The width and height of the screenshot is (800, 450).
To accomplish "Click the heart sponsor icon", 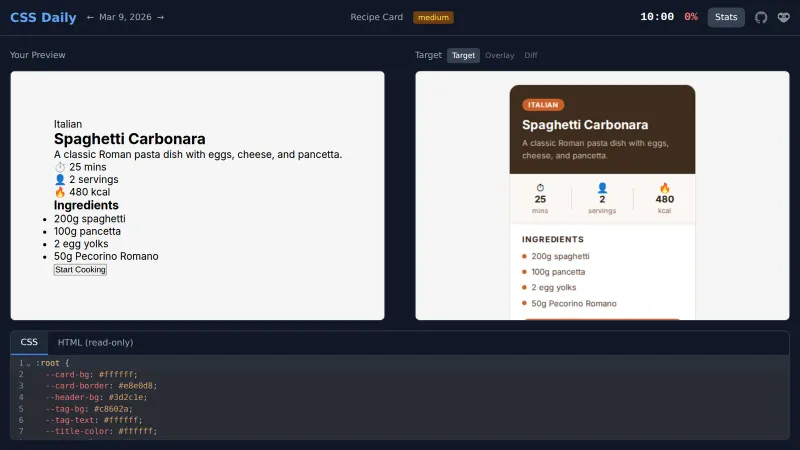I will (x=783, y=17).
